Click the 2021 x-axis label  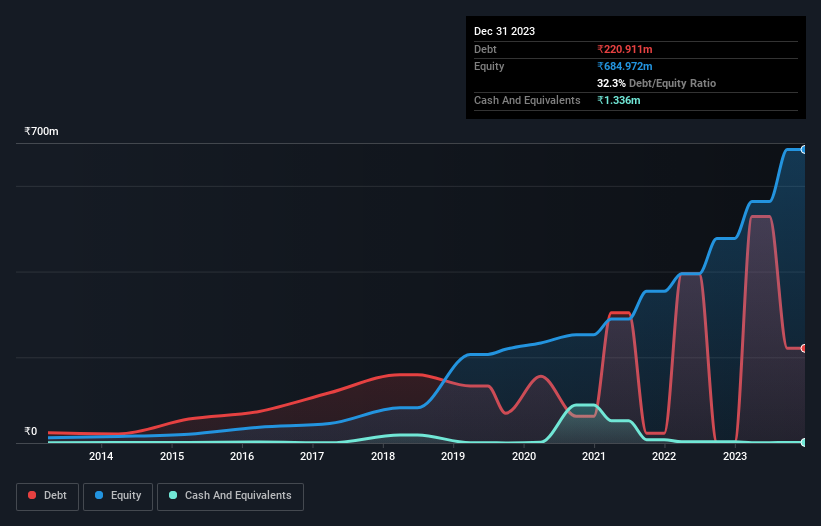[594, 456]
